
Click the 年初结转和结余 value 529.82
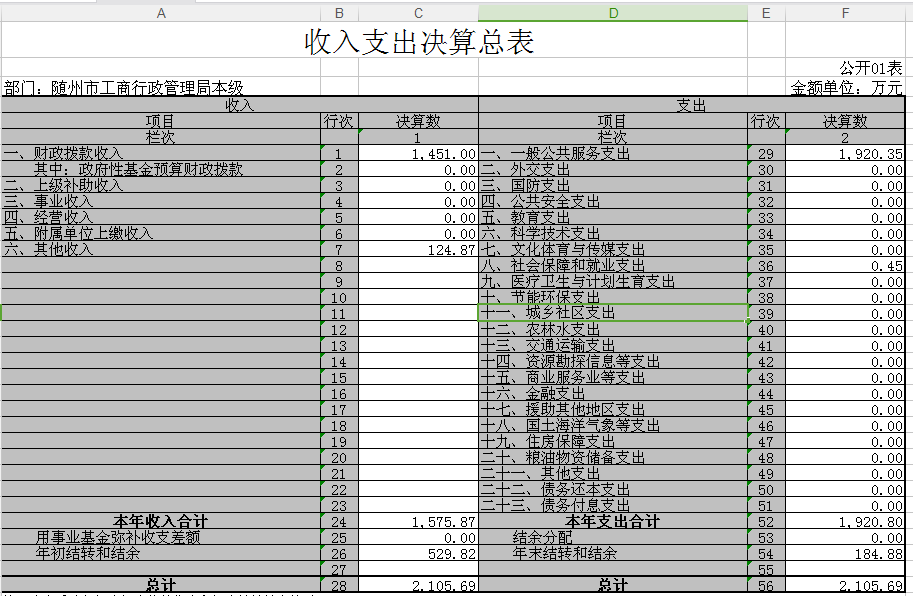click(x=418, y=554)
